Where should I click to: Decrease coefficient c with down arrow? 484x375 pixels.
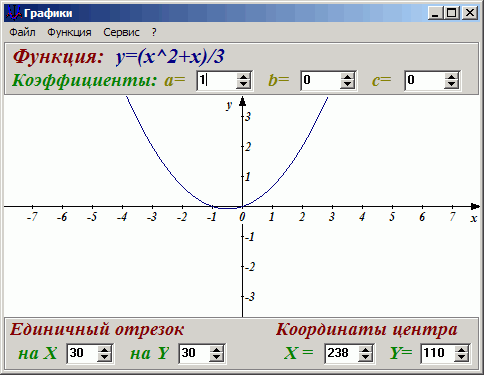(451, 85)
